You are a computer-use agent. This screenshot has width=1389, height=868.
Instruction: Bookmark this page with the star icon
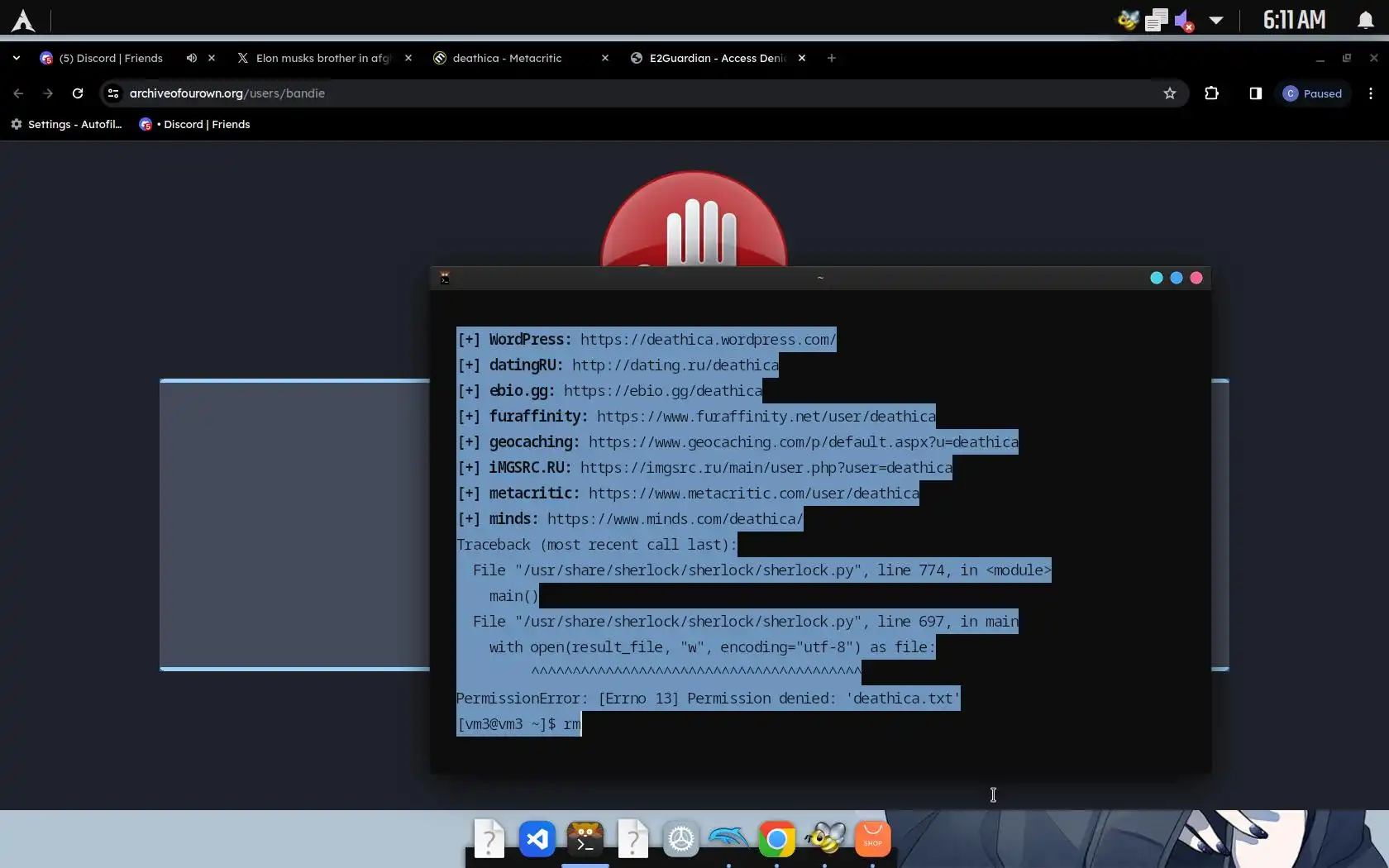(1170, 93)
